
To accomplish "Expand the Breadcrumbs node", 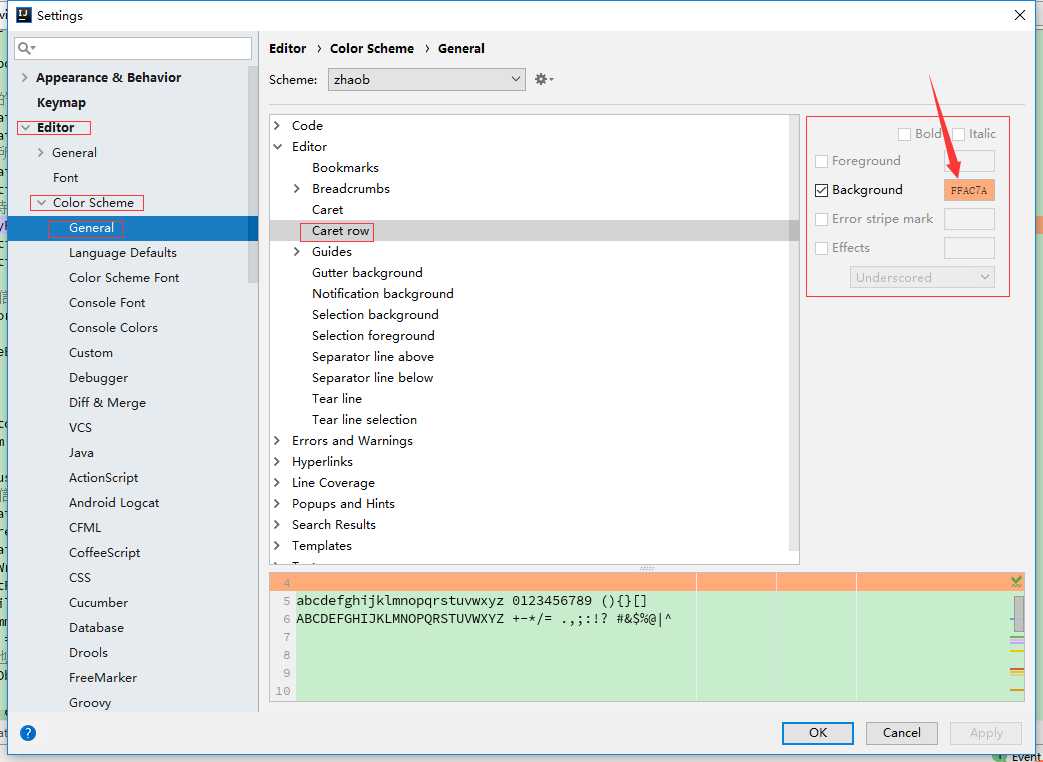I will click(297, 189).
